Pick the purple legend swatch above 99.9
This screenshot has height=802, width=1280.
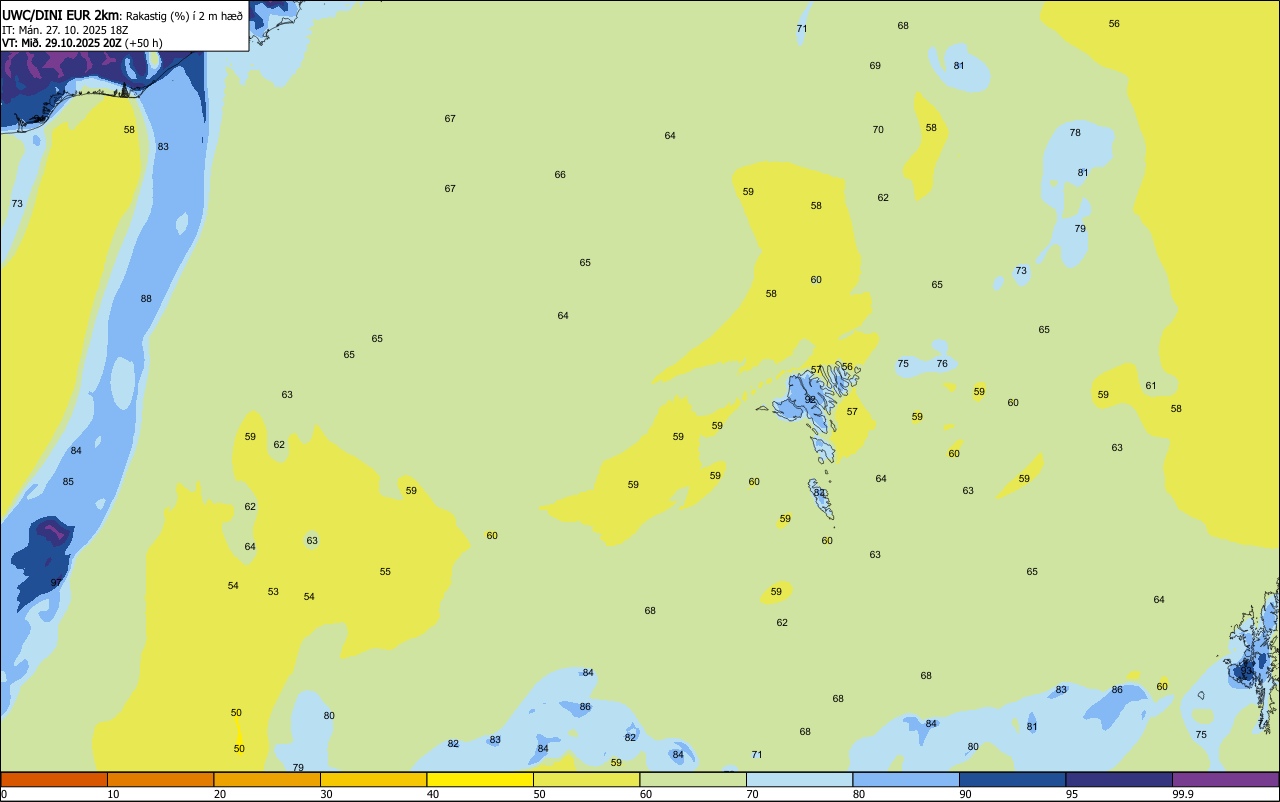(x=1225, y=779)
